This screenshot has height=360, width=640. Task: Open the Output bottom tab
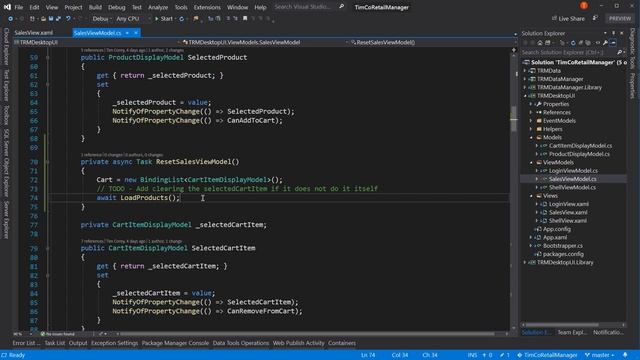pos(78,343)
